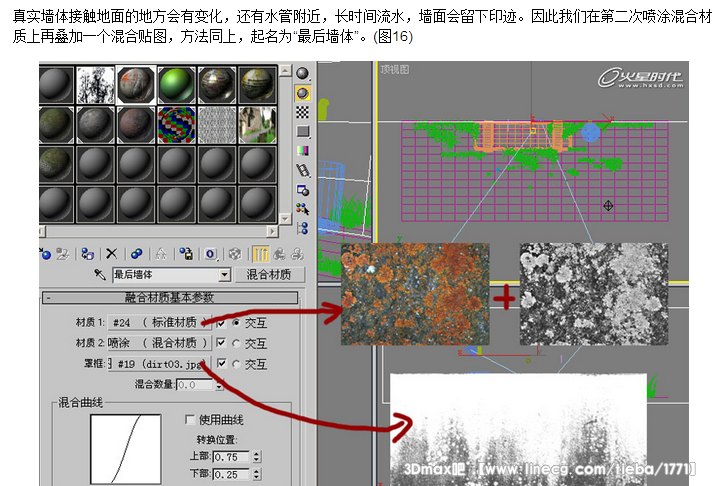Click the sample slots scroll up arrow

pos(285,71)
